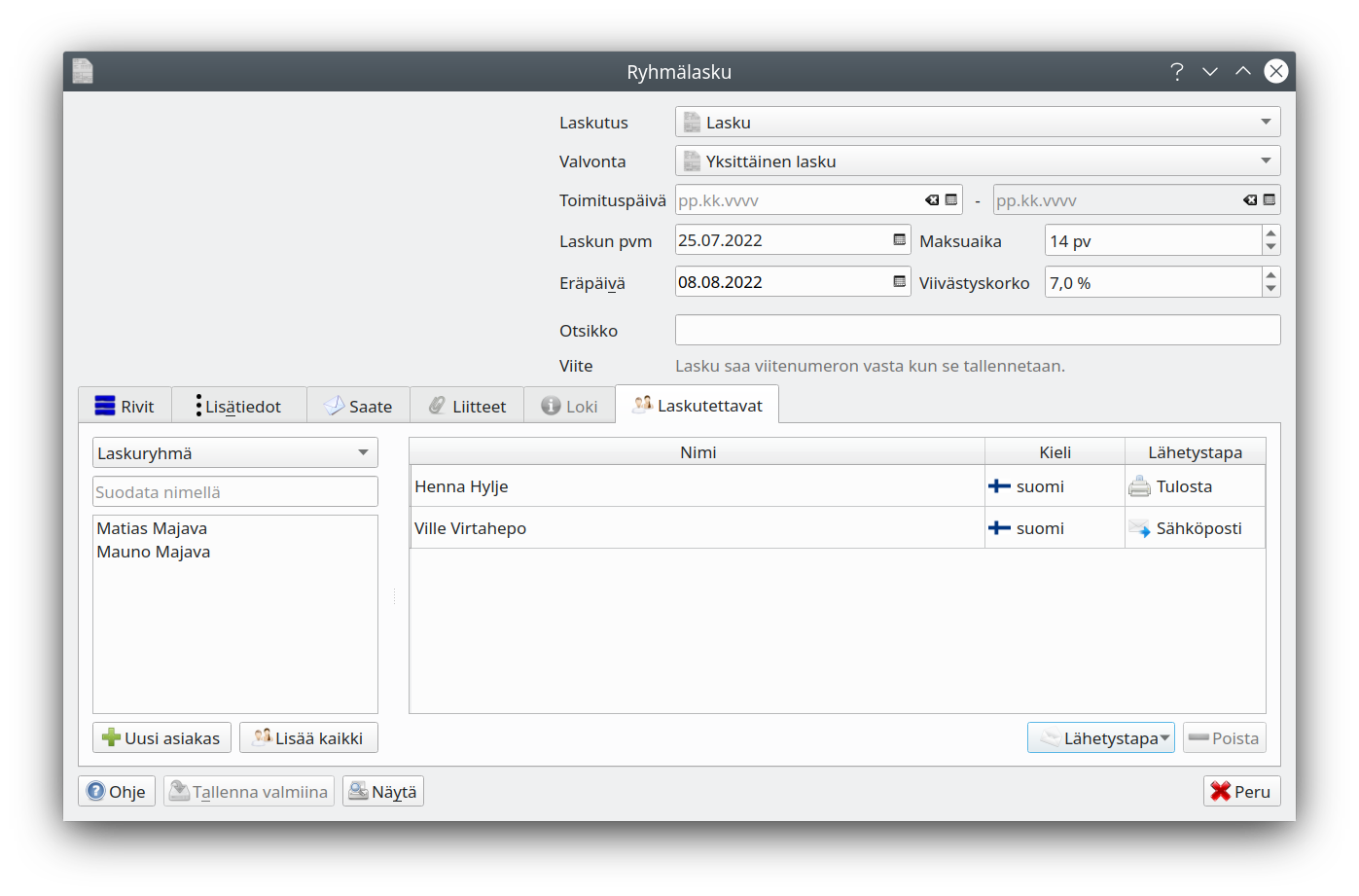Open Ohje help button

click(117, 792)
